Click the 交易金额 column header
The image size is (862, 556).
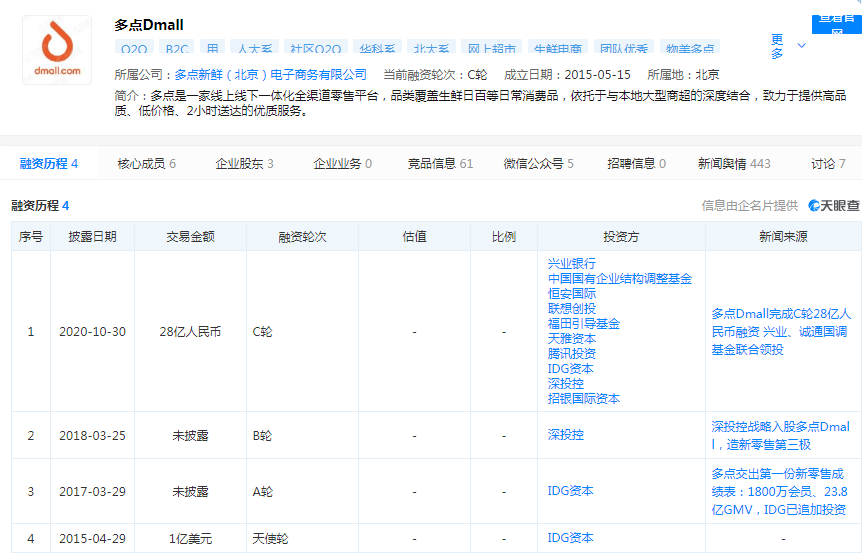coord(190,236)
